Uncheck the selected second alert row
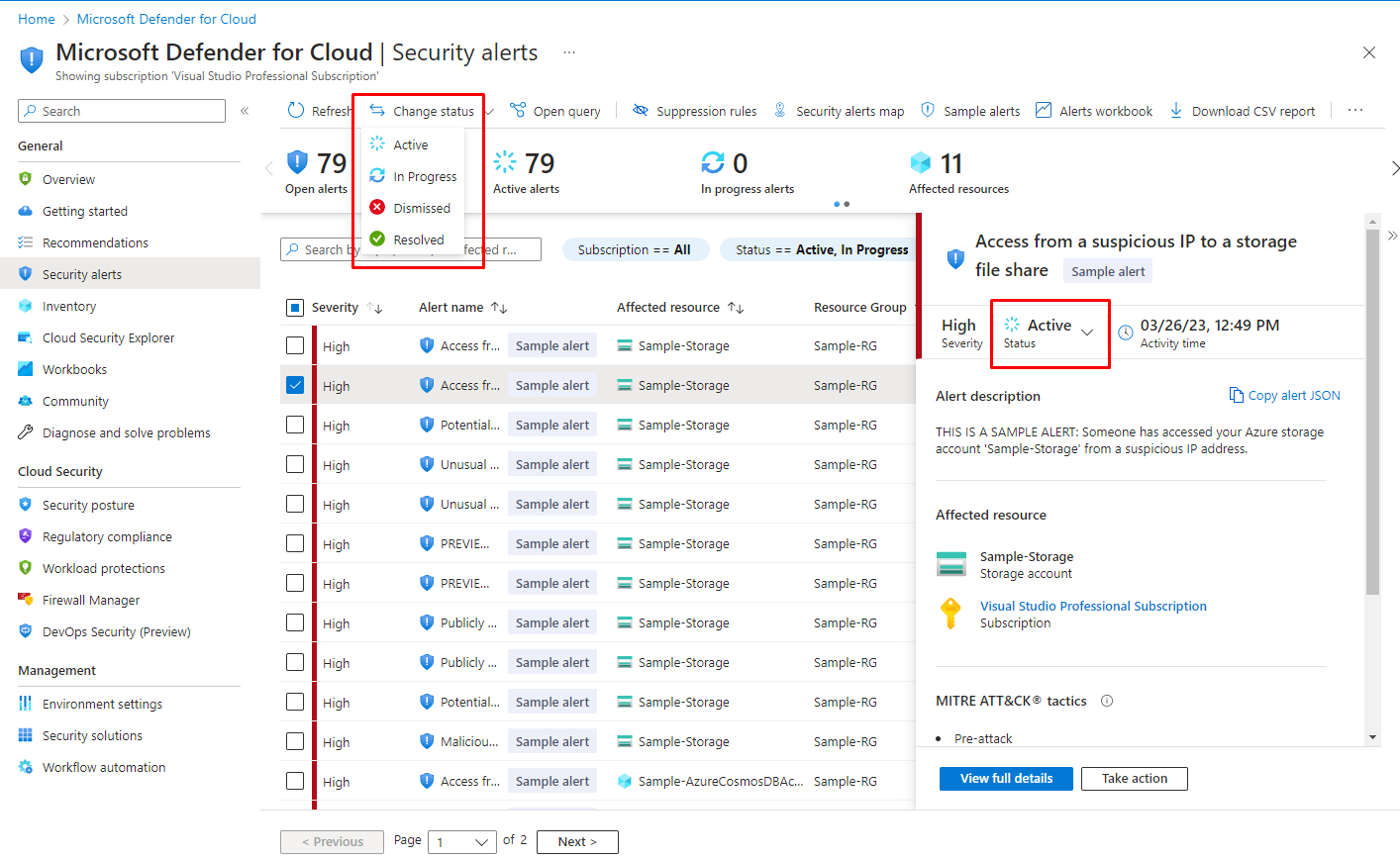 pyautogui.click(x=295, y=385)
